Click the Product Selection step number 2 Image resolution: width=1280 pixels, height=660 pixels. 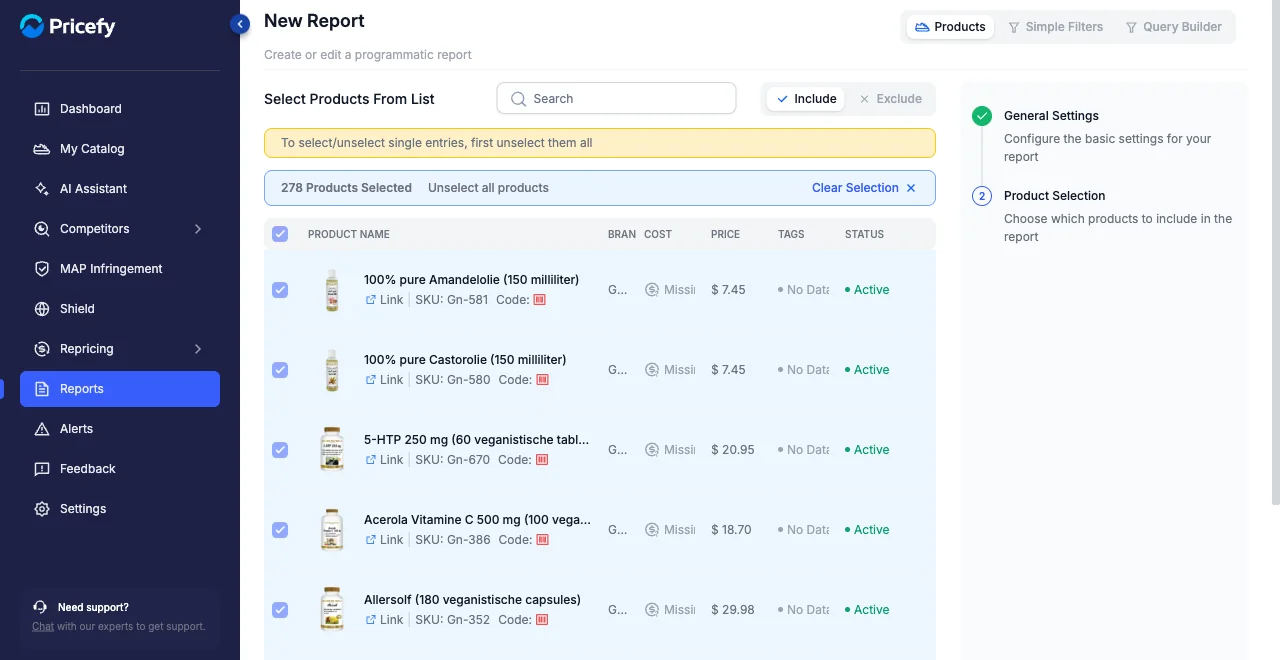982,196
